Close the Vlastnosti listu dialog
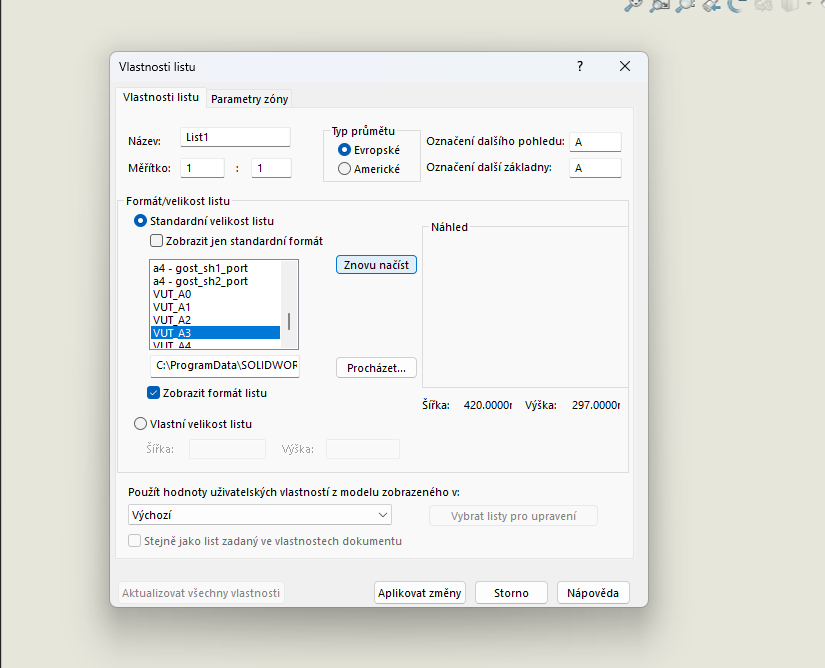This screenshot has height=668, width=825. click(x=625, y=66)
